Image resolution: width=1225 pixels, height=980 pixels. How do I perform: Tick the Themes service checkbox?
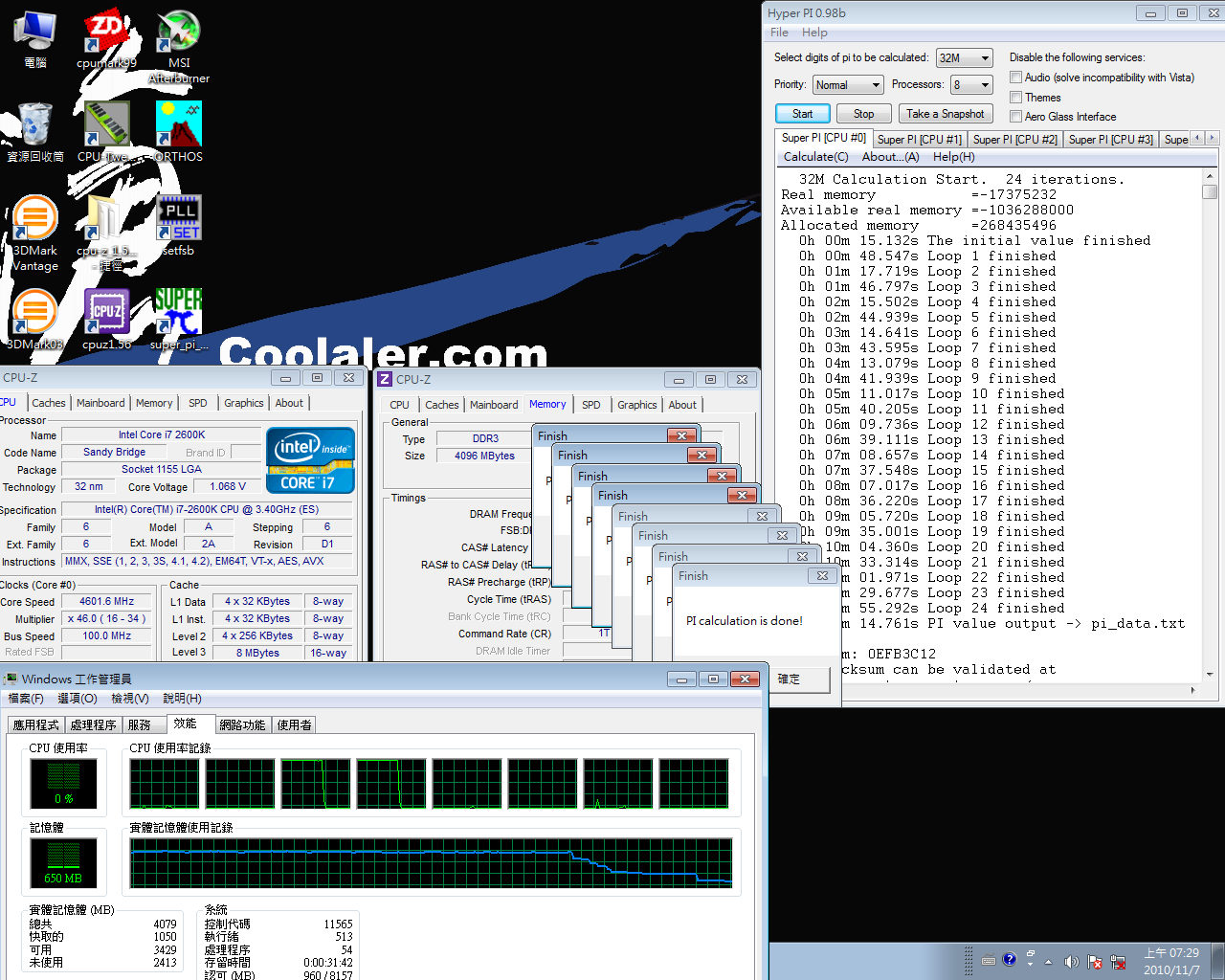click(x=1016, y=98)
